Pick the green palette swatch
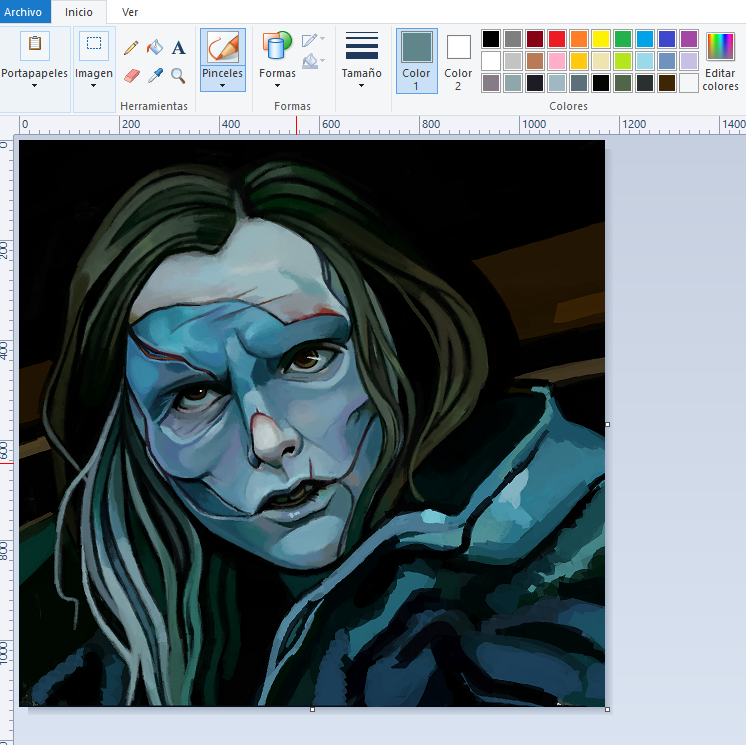 pyautogui.click(x=623, y=39)
